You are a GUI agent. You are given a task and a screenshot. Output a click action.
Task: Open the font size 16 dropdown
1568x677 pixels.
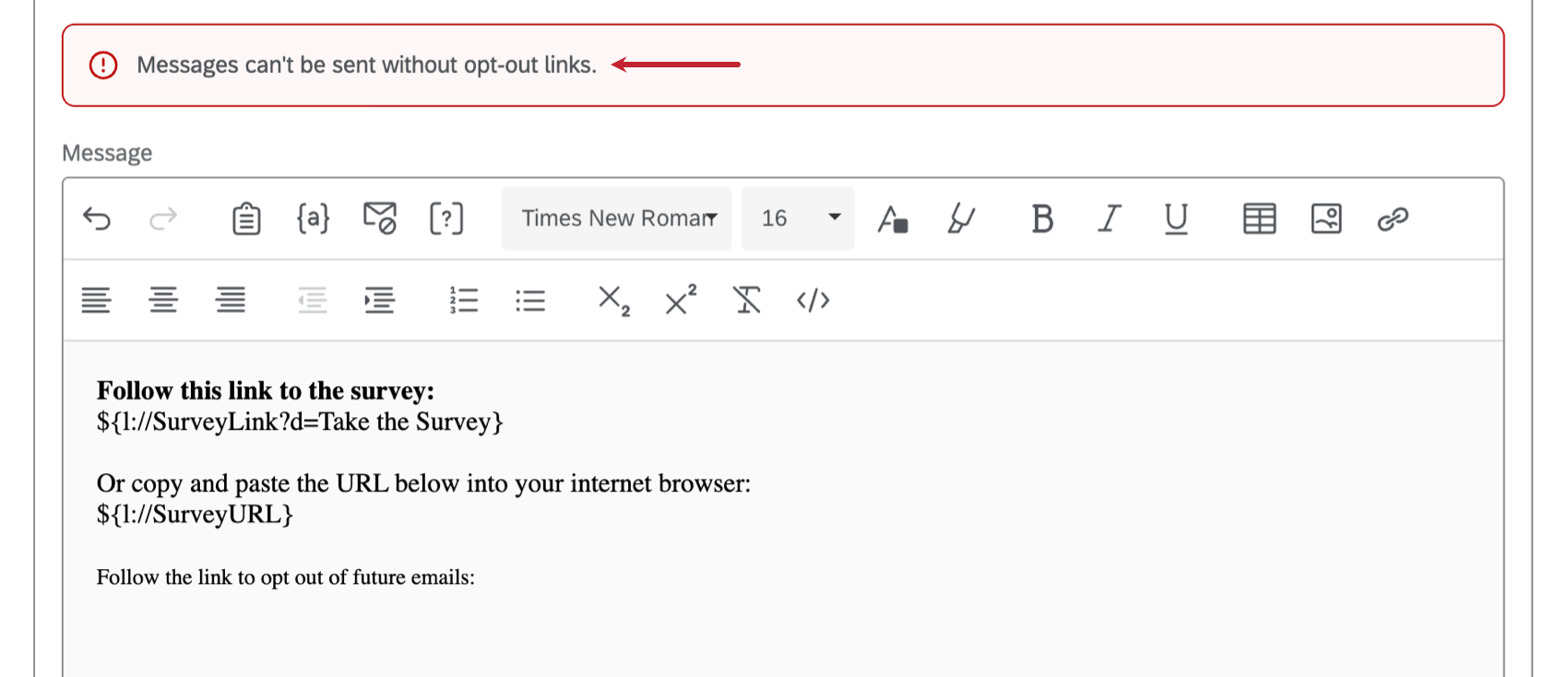coord(798,219)
